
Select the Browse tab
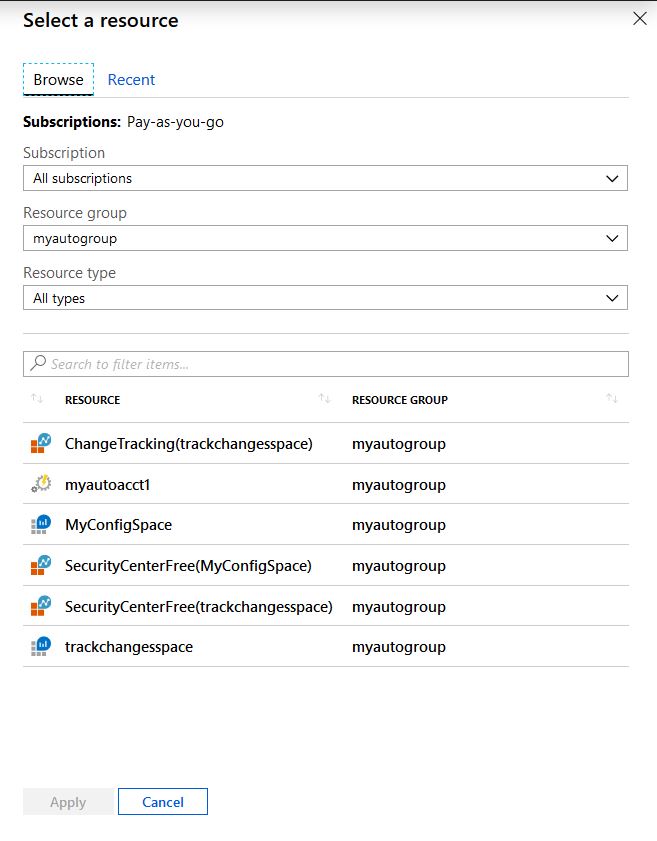pos(57,79)
